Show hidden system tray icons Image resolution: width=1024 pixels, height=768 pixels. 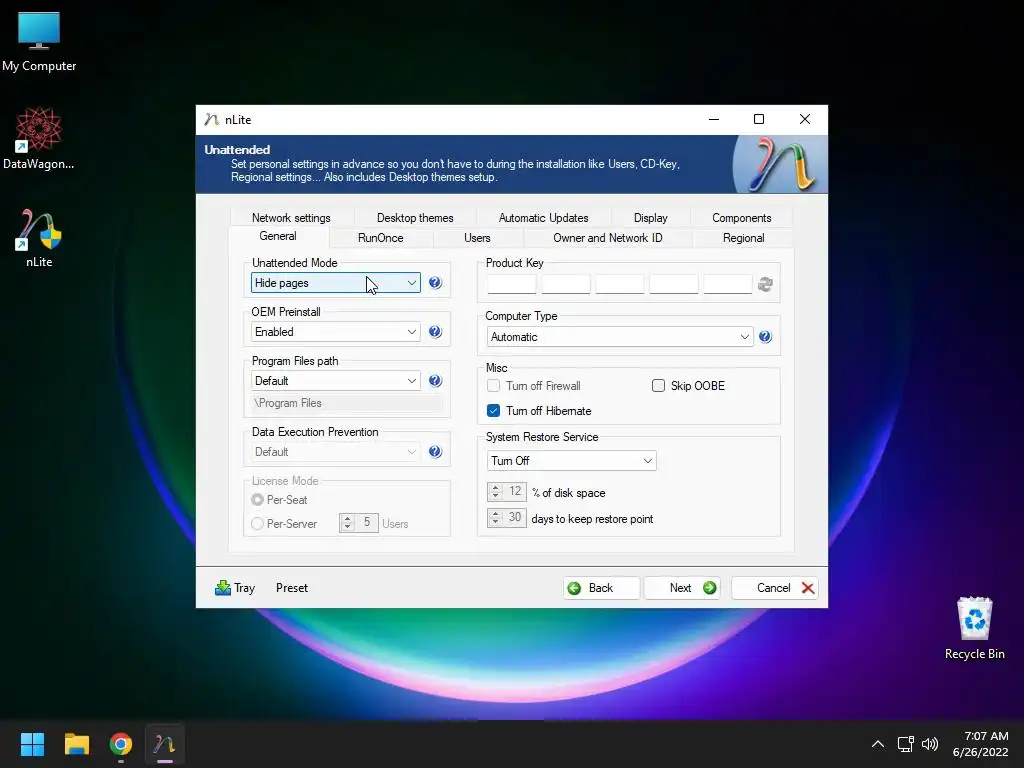tap(878, 744)
